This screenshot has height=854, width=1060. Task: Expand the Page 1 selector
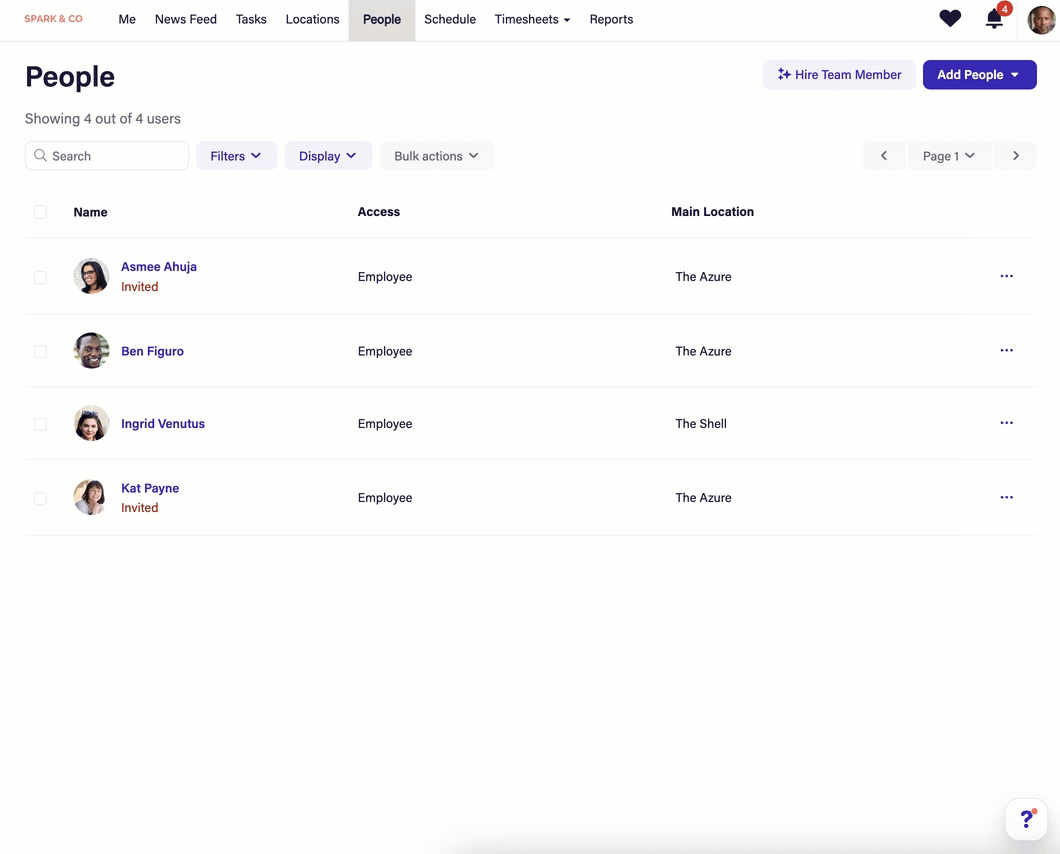pyautogui.click(x=948, y=156)
